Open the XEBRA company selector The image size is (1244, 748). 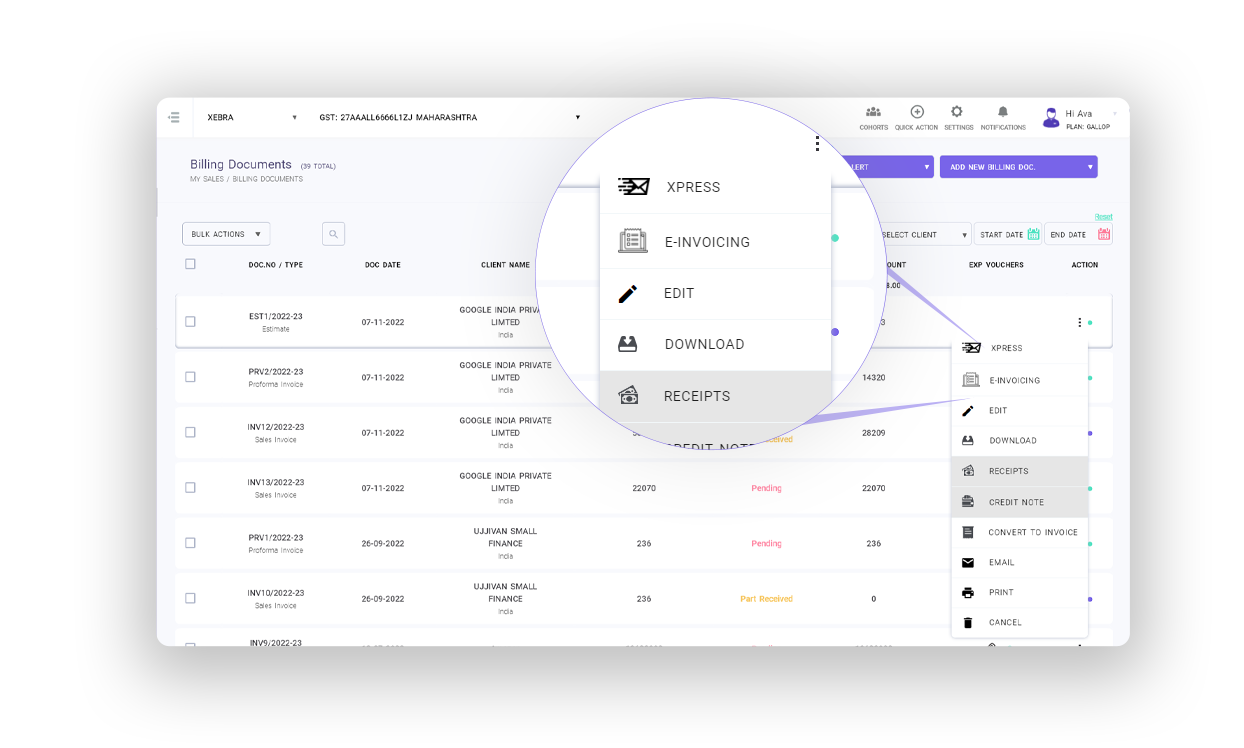pyautogui.click(x=251, y=117)
